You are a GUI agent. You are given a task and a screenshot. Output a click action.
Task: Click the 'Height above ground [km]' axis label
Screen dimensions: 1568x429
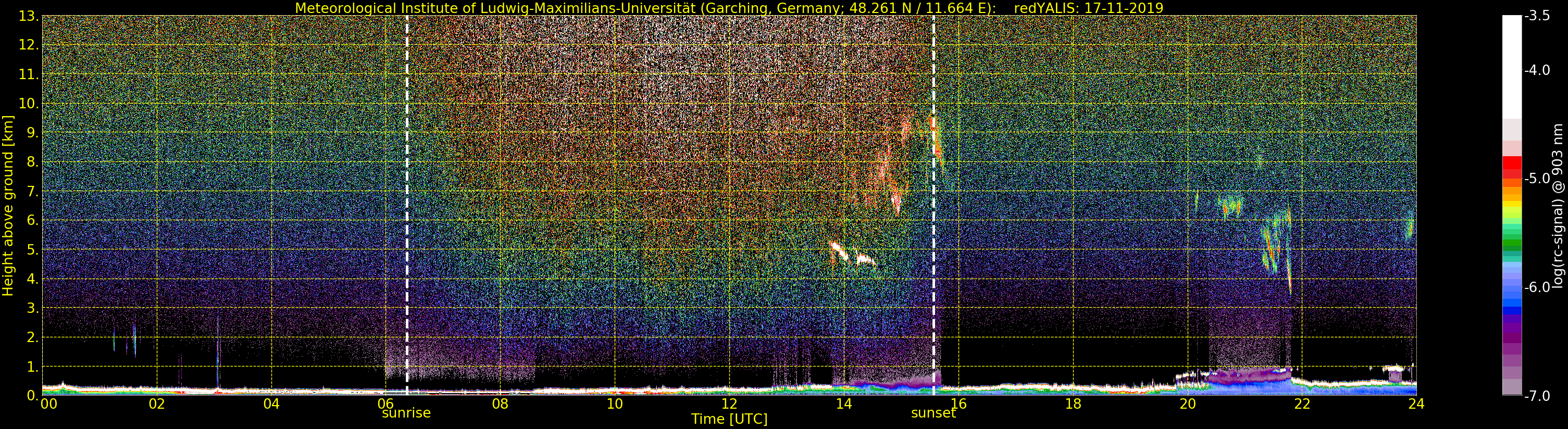coord(8,206)
